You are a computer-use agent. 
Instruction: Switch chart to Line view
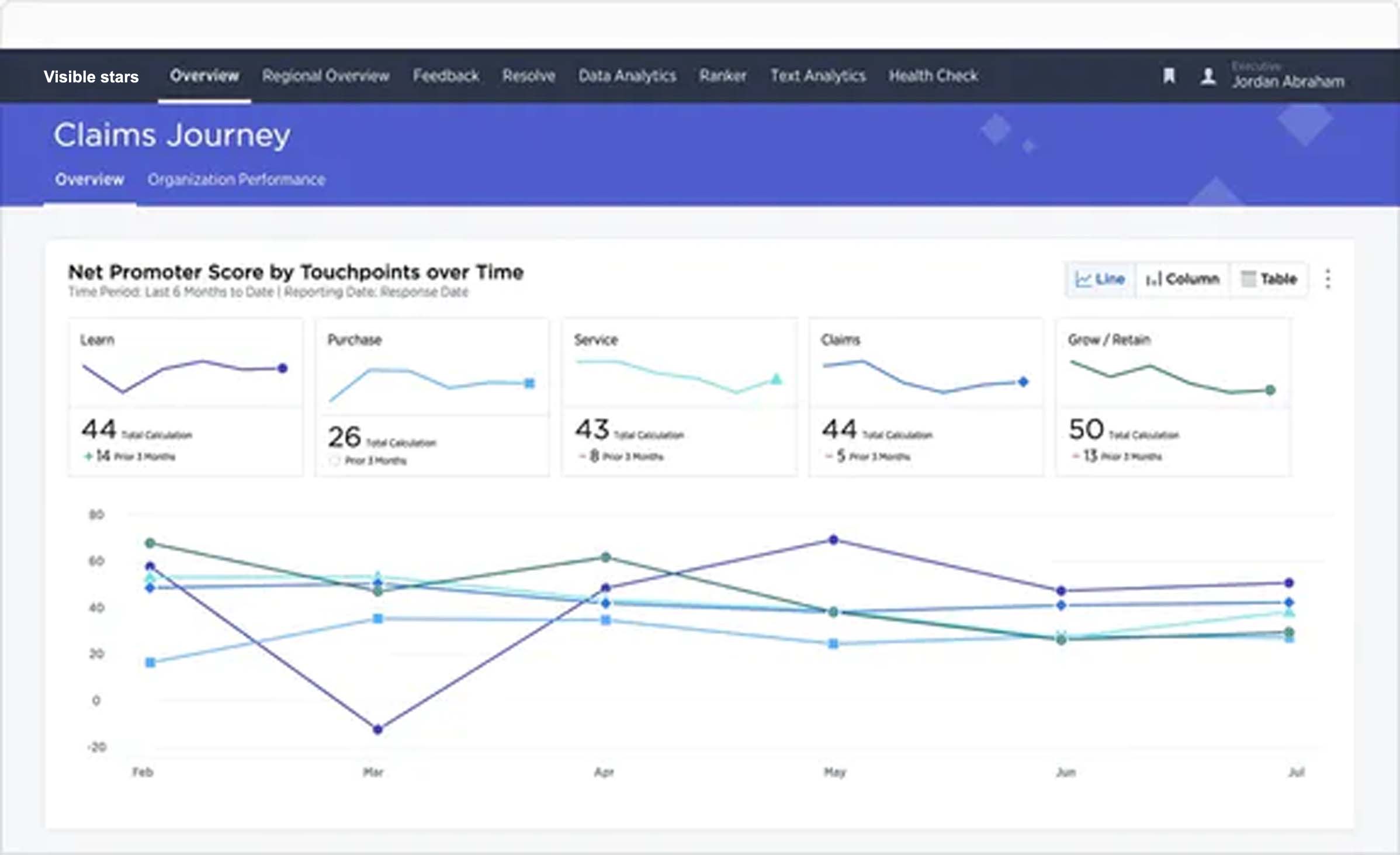point(1100,279)
